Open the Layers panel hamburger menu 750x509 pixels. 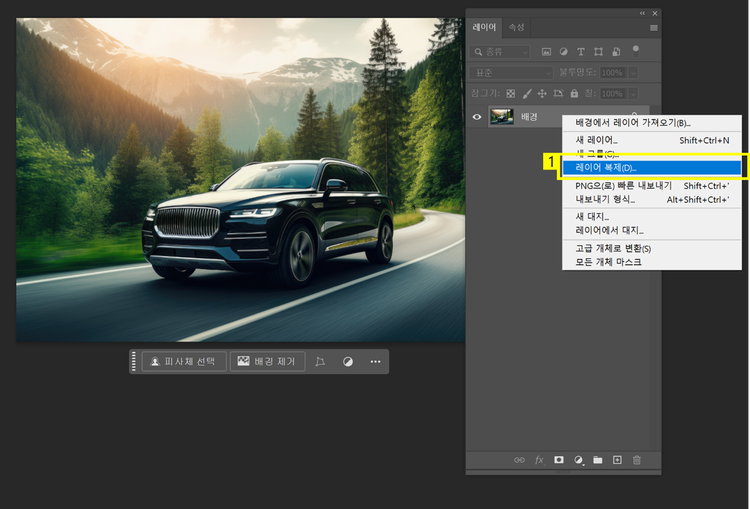[x=654, y=28]
